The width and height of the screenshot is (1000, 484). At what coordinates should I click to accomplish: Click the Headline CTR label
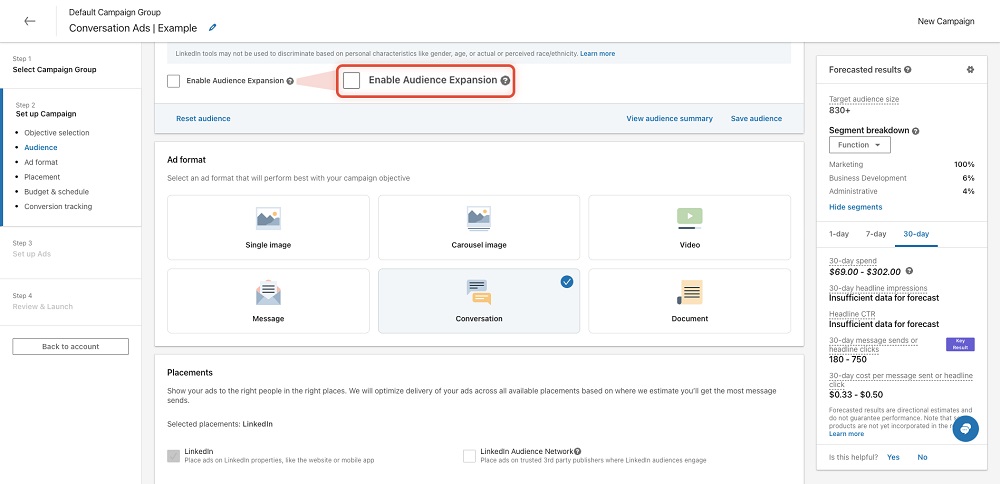click(x=853, y=314)
